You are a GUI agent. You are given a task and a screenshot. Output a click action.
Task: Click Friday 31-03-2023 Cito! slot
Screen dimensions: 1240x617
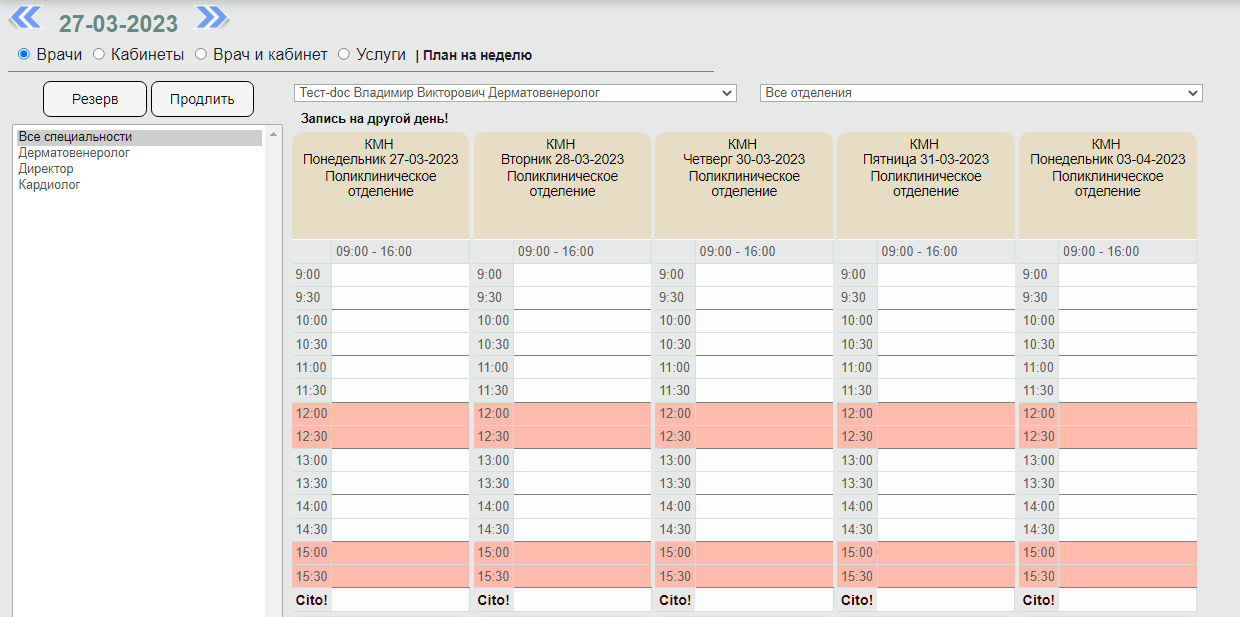(945, 600)
